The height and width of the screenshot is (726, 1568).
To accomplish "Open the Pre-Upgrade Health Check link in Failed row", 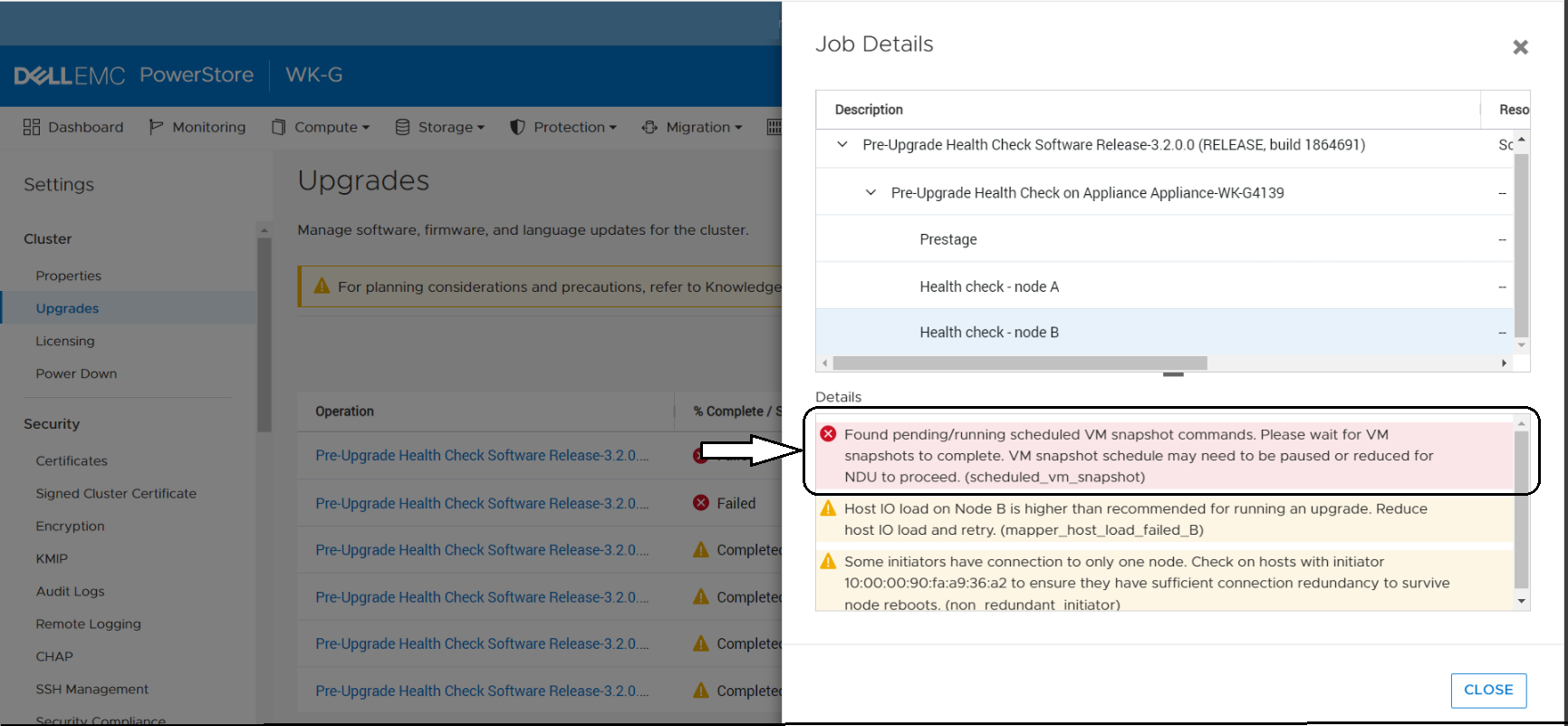I will pos(482,503).
